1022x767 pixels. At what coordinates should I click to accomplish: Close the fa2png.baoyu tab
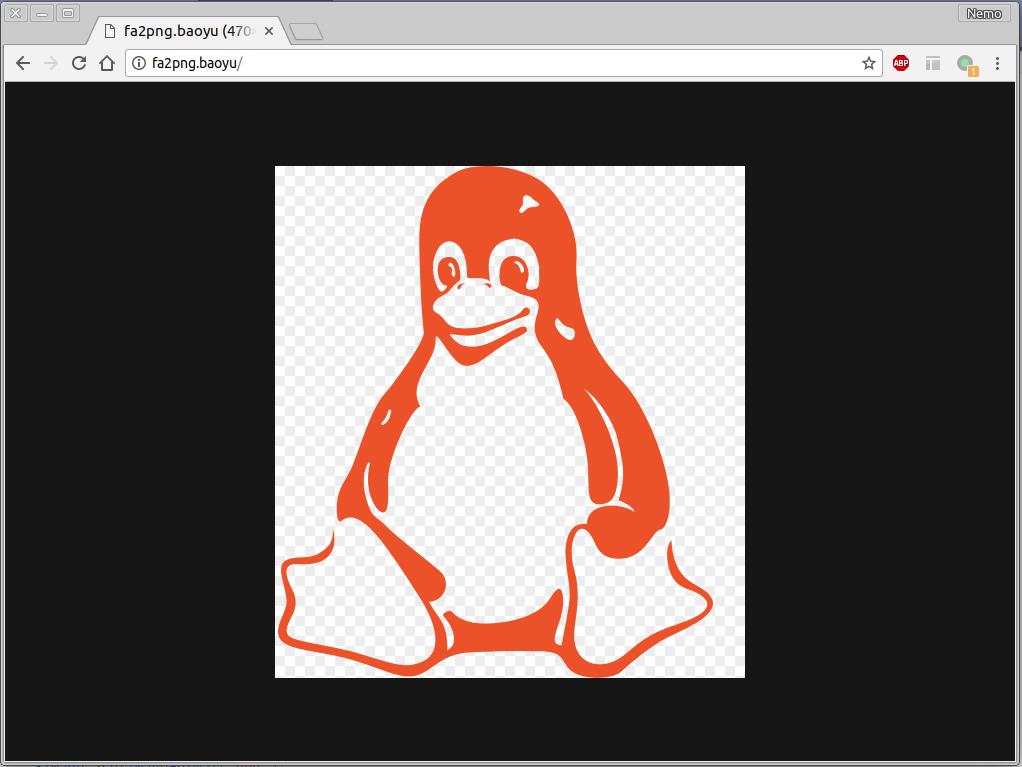point(269,31)
